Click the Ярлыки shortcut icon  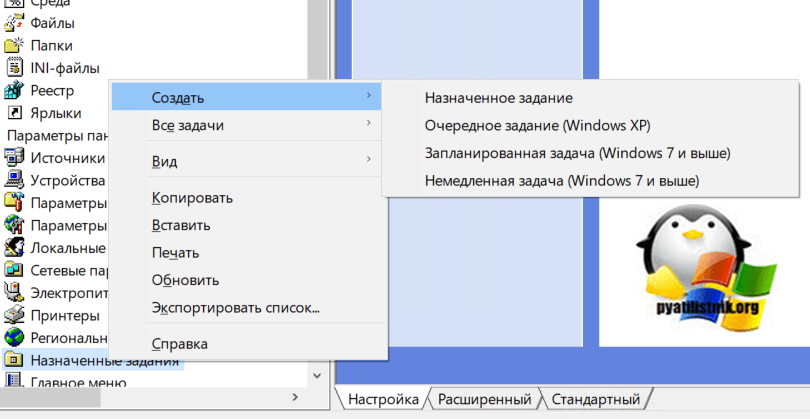14,113
